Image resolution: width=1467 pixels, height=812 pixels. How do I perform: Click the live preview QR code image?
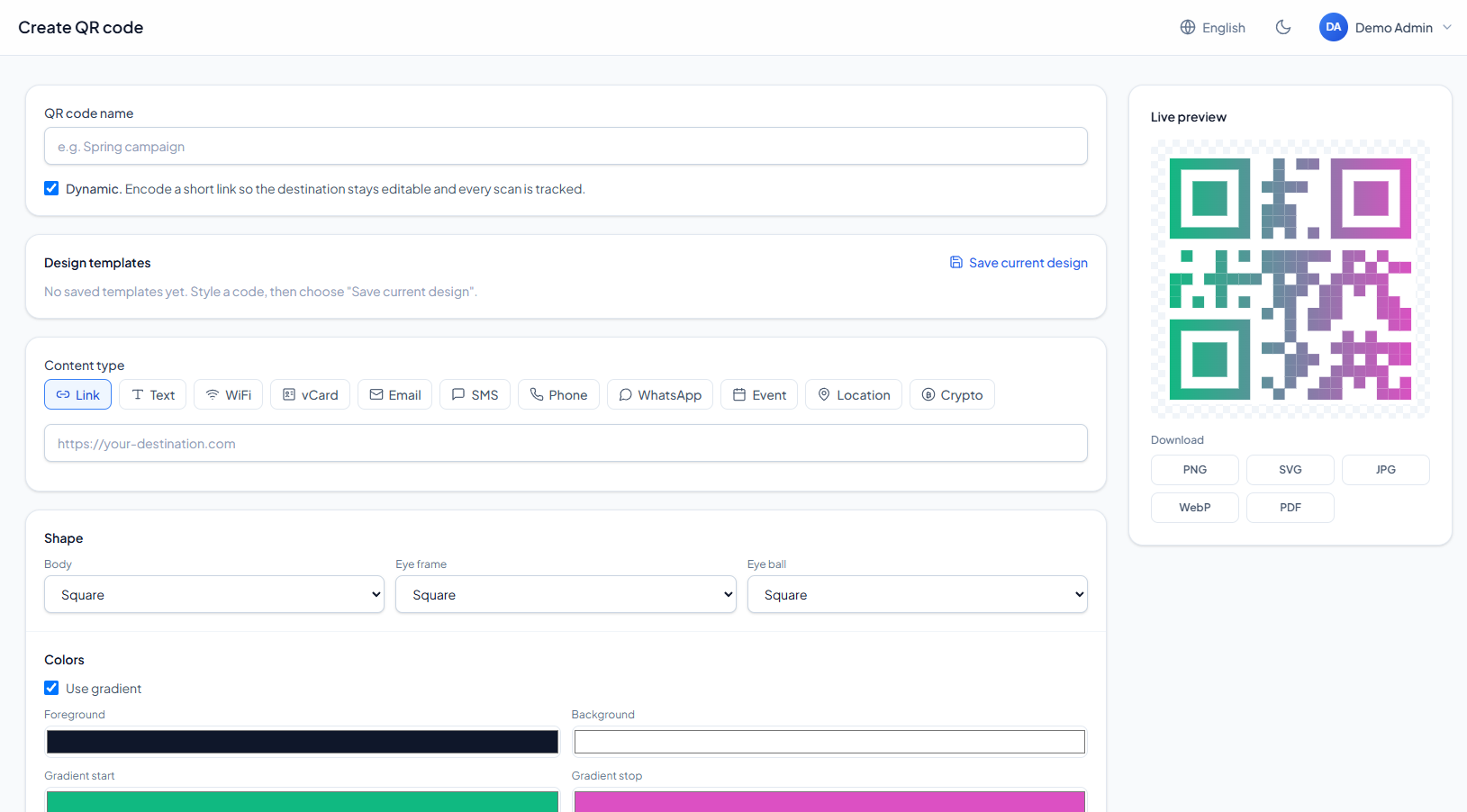coord(1290,279)
